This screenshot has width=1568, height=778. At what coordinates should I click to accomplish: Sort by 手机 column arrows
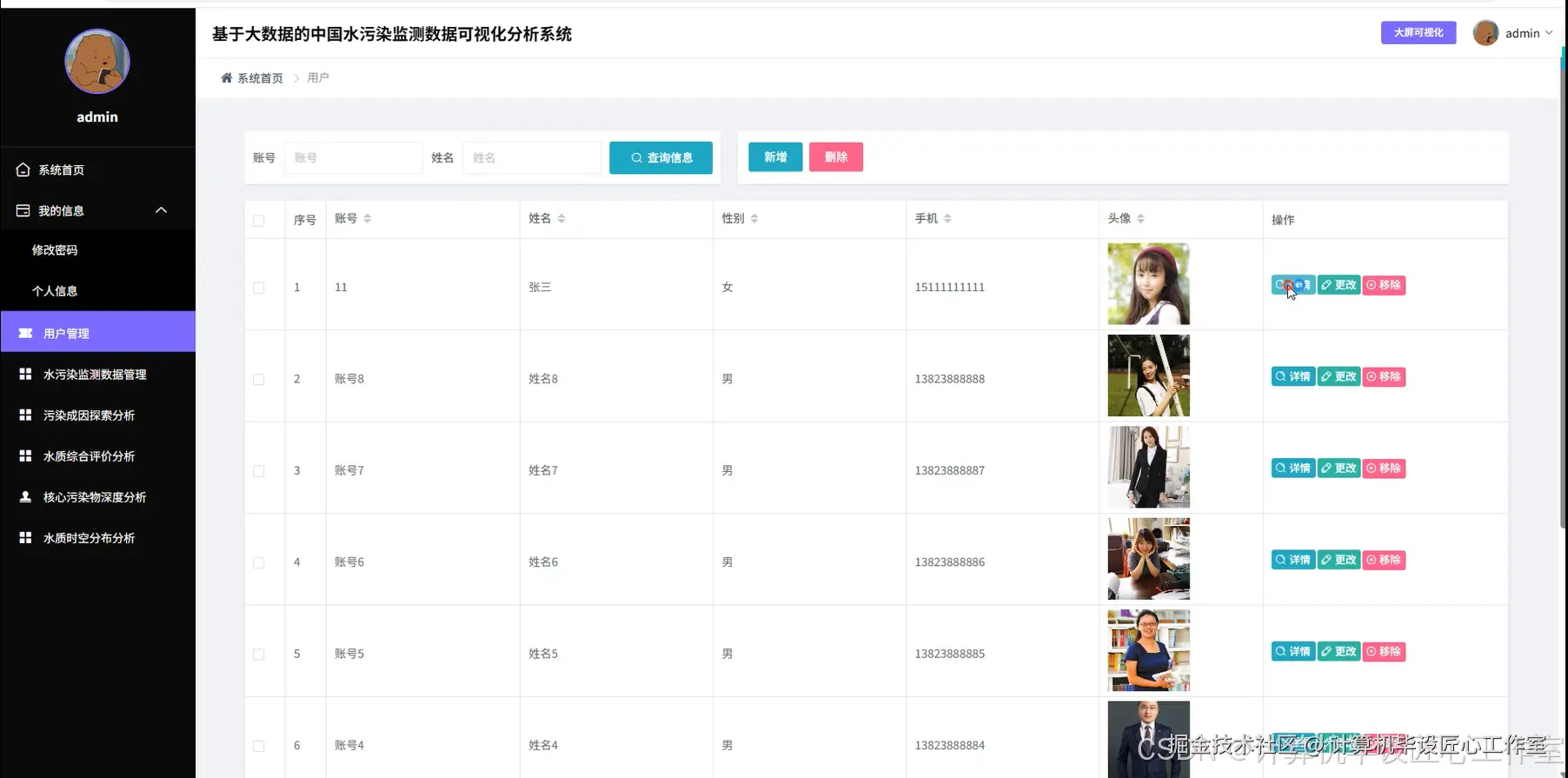pyautogui.click(x=947, y=218)
